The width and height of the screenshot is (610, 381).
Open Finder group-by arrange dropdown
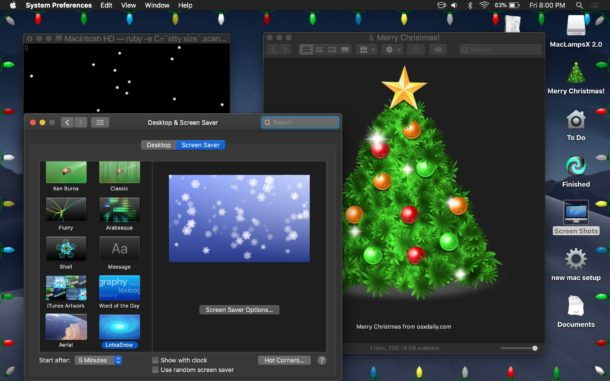tap(366, 50)
